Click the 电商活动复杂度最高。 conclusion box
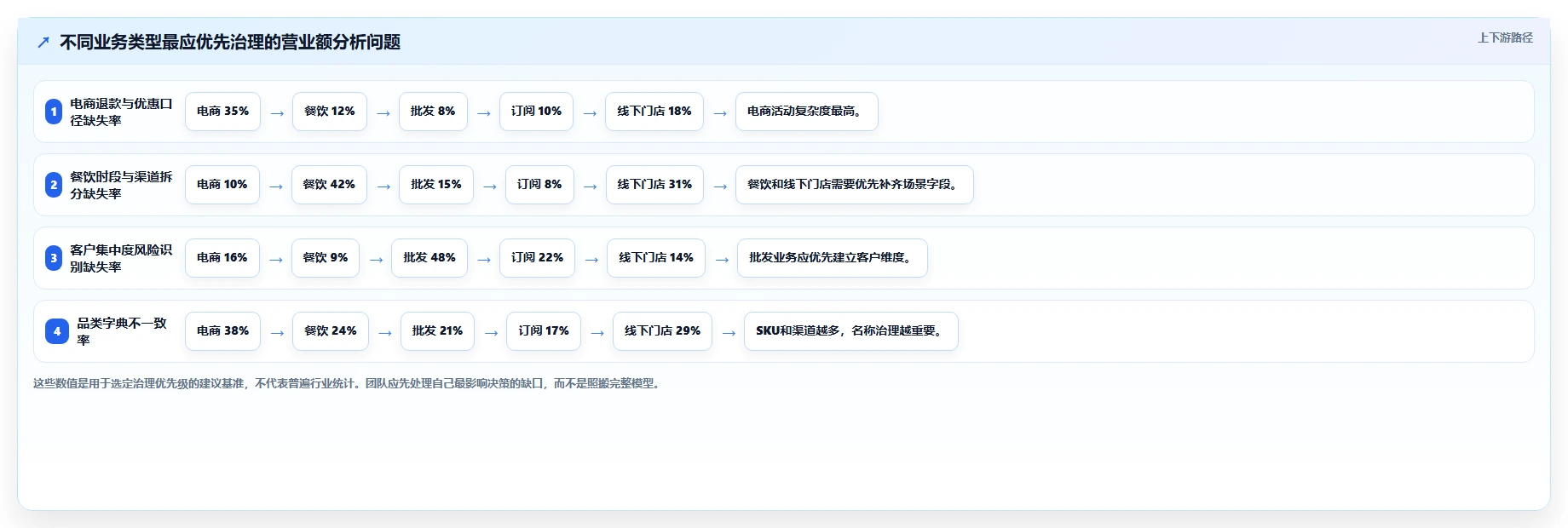The width and height of the screenshot is (1568, 528). [807, 112]
